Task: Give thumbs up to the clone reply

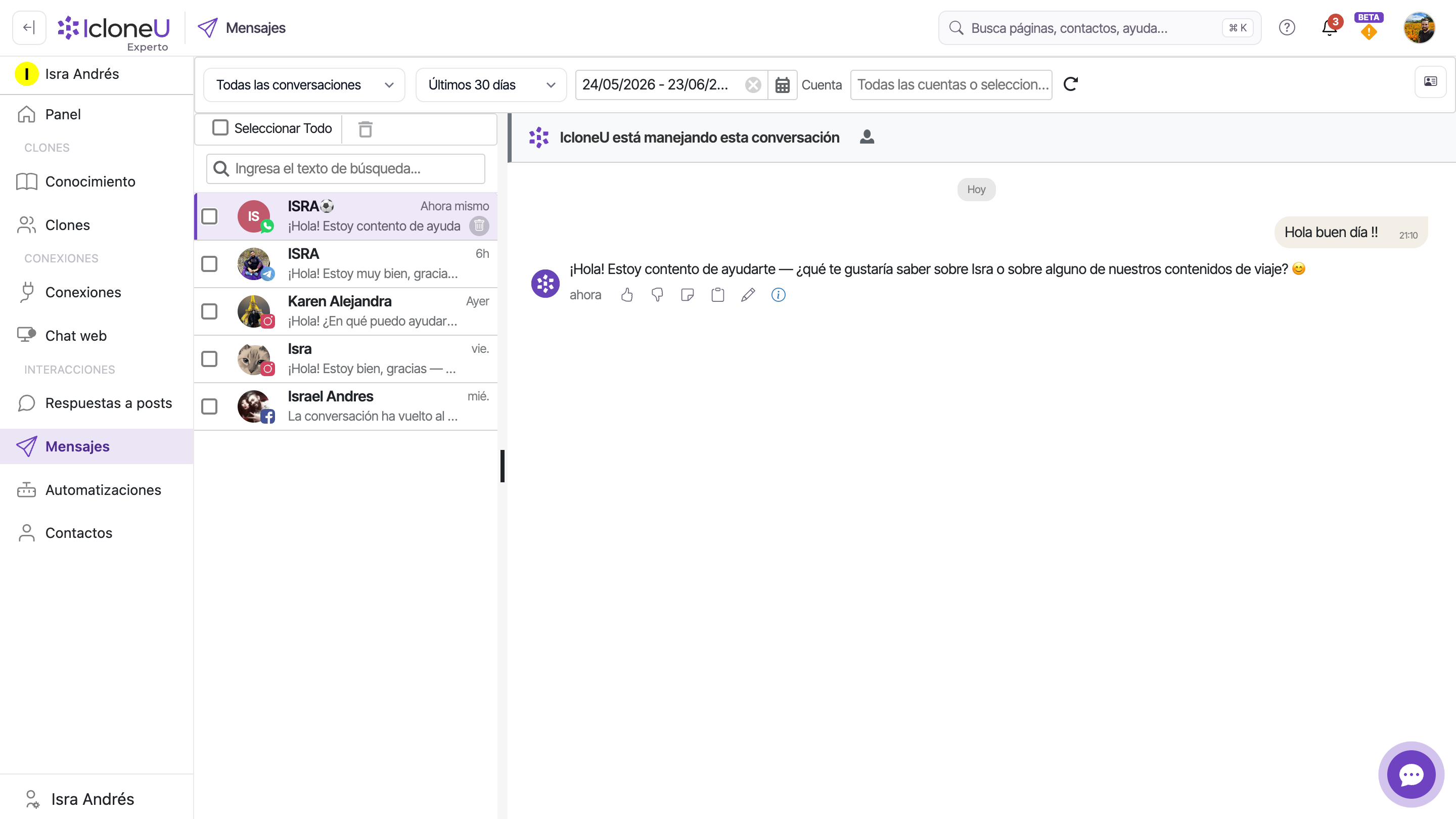Action: pyautogui.click(x=627, y=295)
